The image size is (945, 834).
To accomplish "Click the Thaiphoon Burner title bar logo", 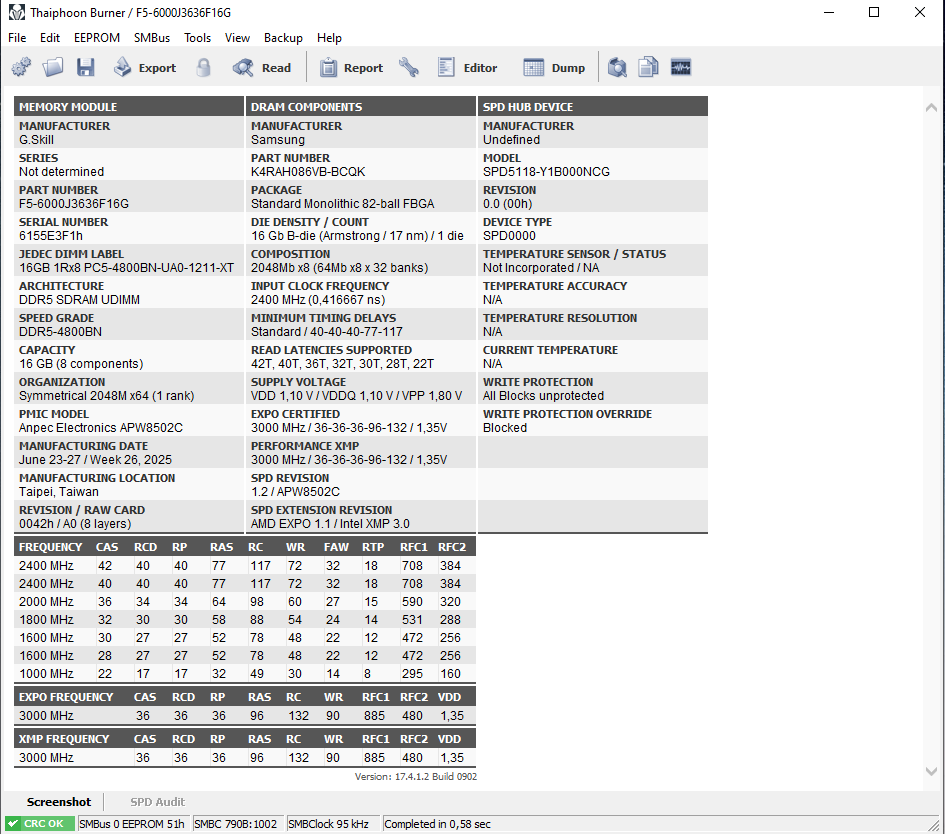I will [16, 13].
